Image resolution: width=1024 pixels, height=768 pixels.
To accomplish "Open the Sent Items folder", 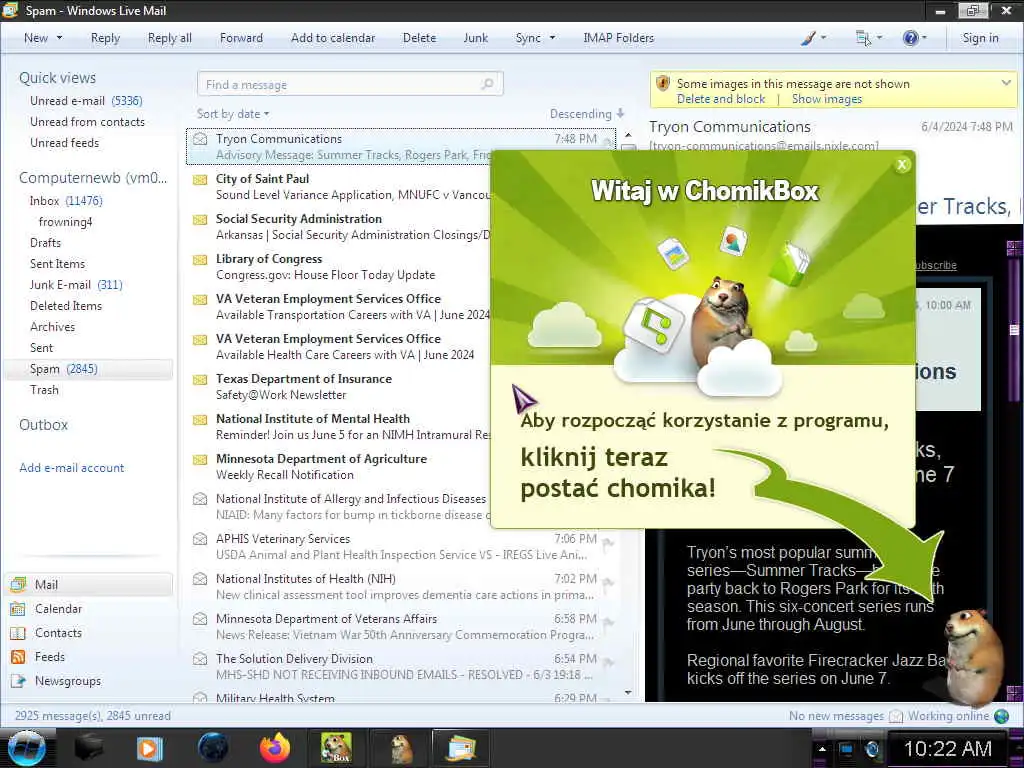I will coord(57,263).
